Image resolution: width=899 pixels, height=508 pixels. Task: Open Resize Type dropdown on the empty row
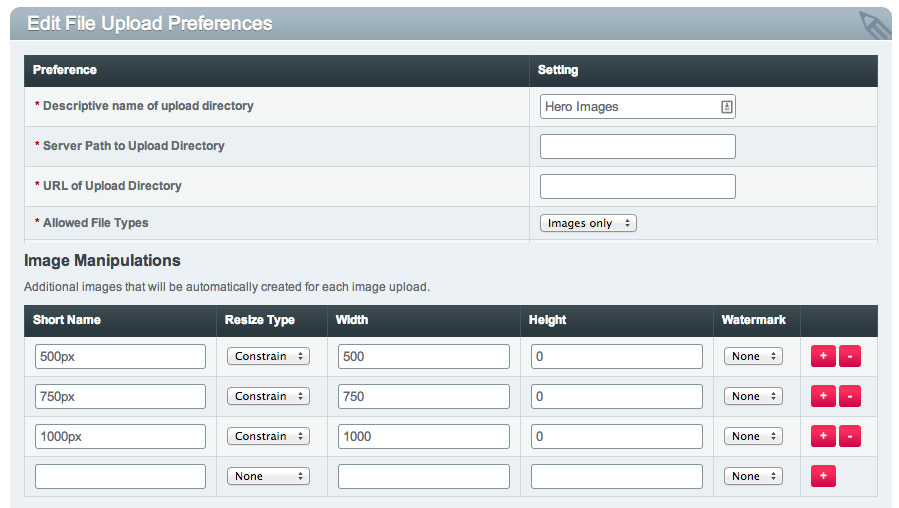(268, 476)
